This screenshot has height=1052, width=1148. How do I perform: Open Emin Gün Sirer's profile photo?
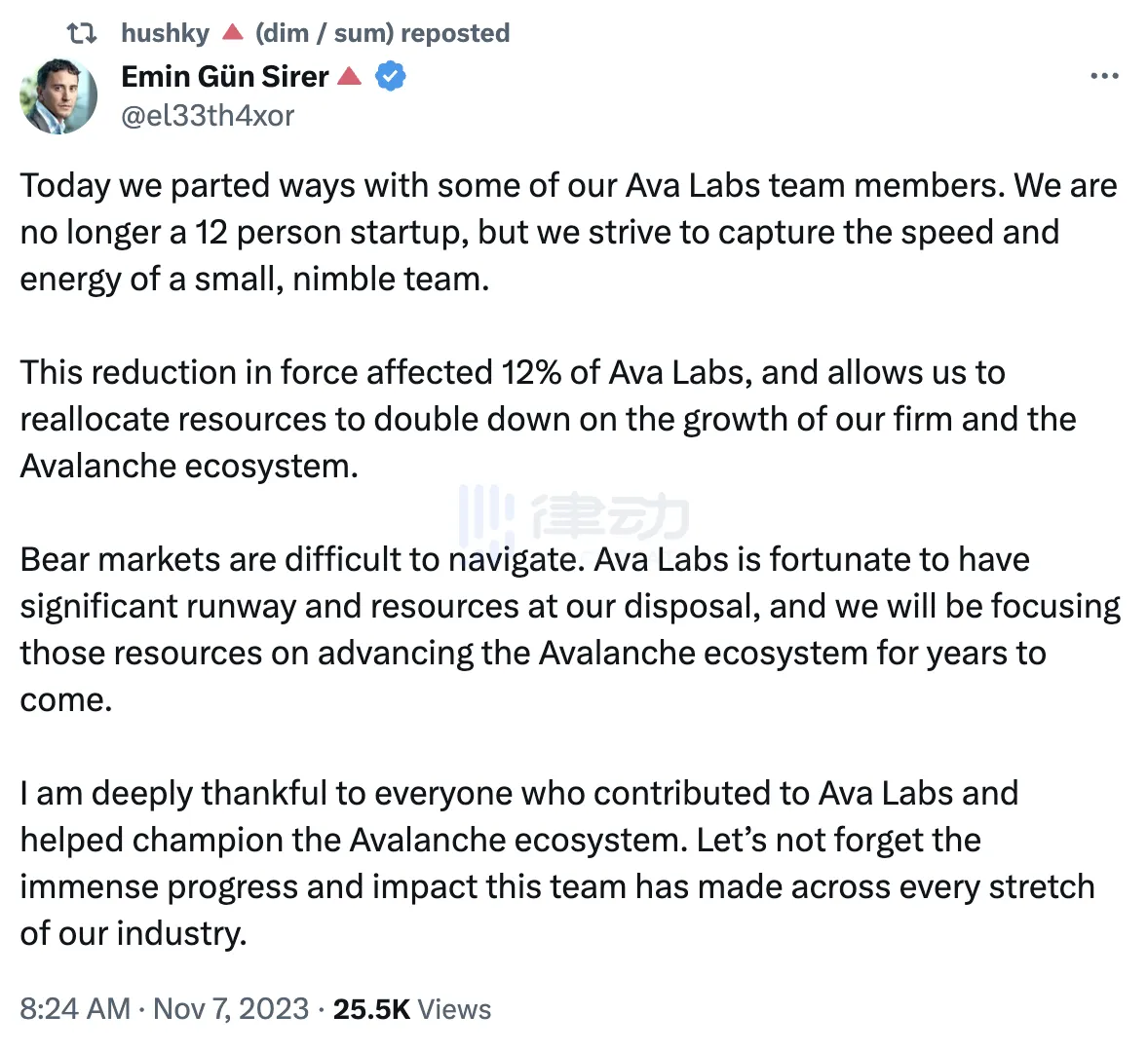[58, 95]
